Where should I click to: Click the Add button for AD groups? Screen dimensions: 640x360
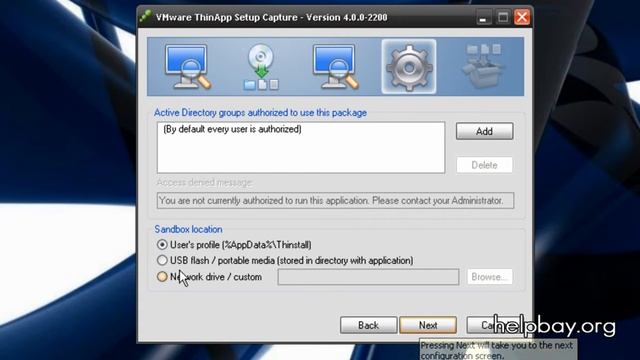pos(484,131)
